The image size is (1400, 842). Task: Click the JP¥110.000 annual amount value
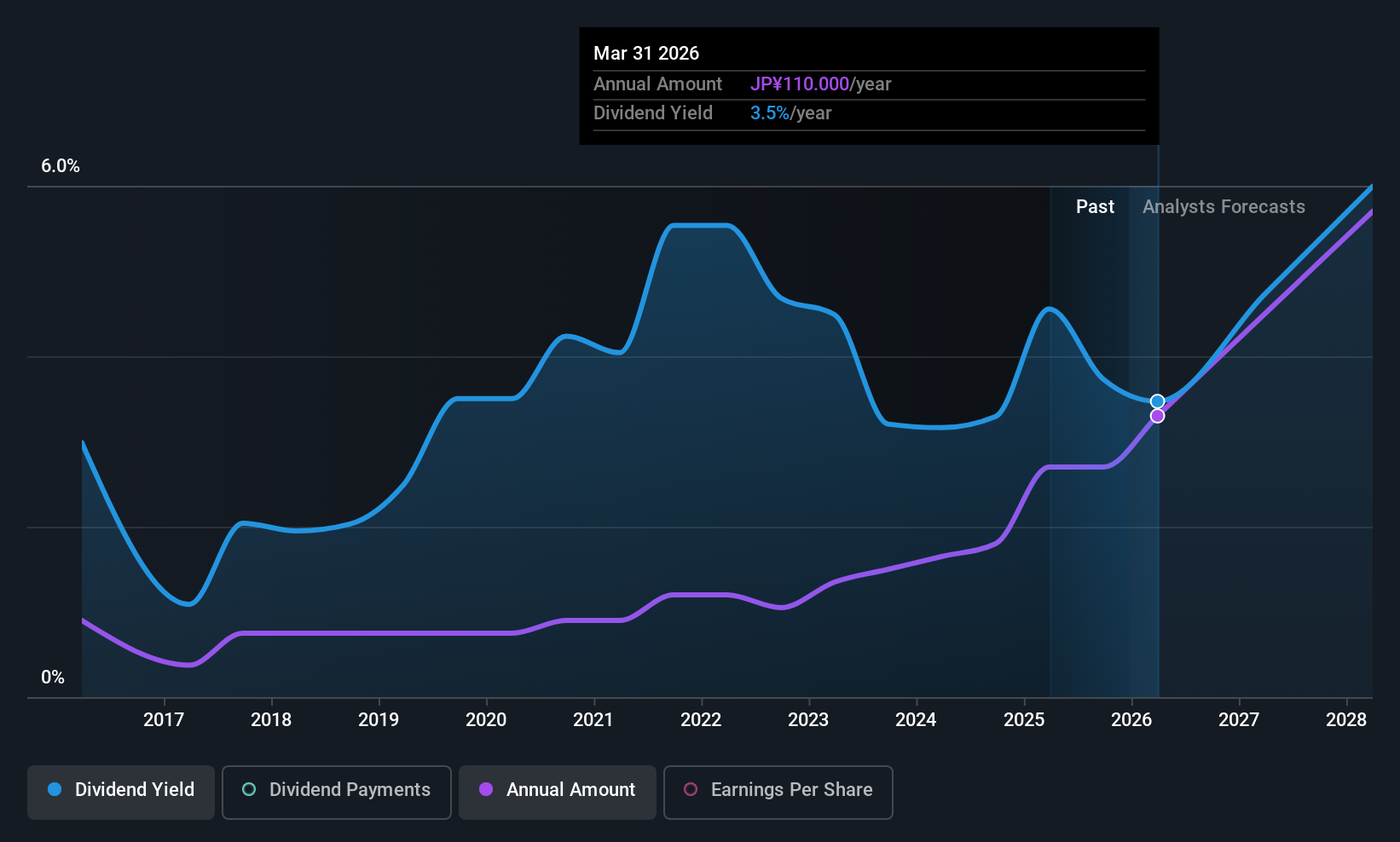click(800, 84)
